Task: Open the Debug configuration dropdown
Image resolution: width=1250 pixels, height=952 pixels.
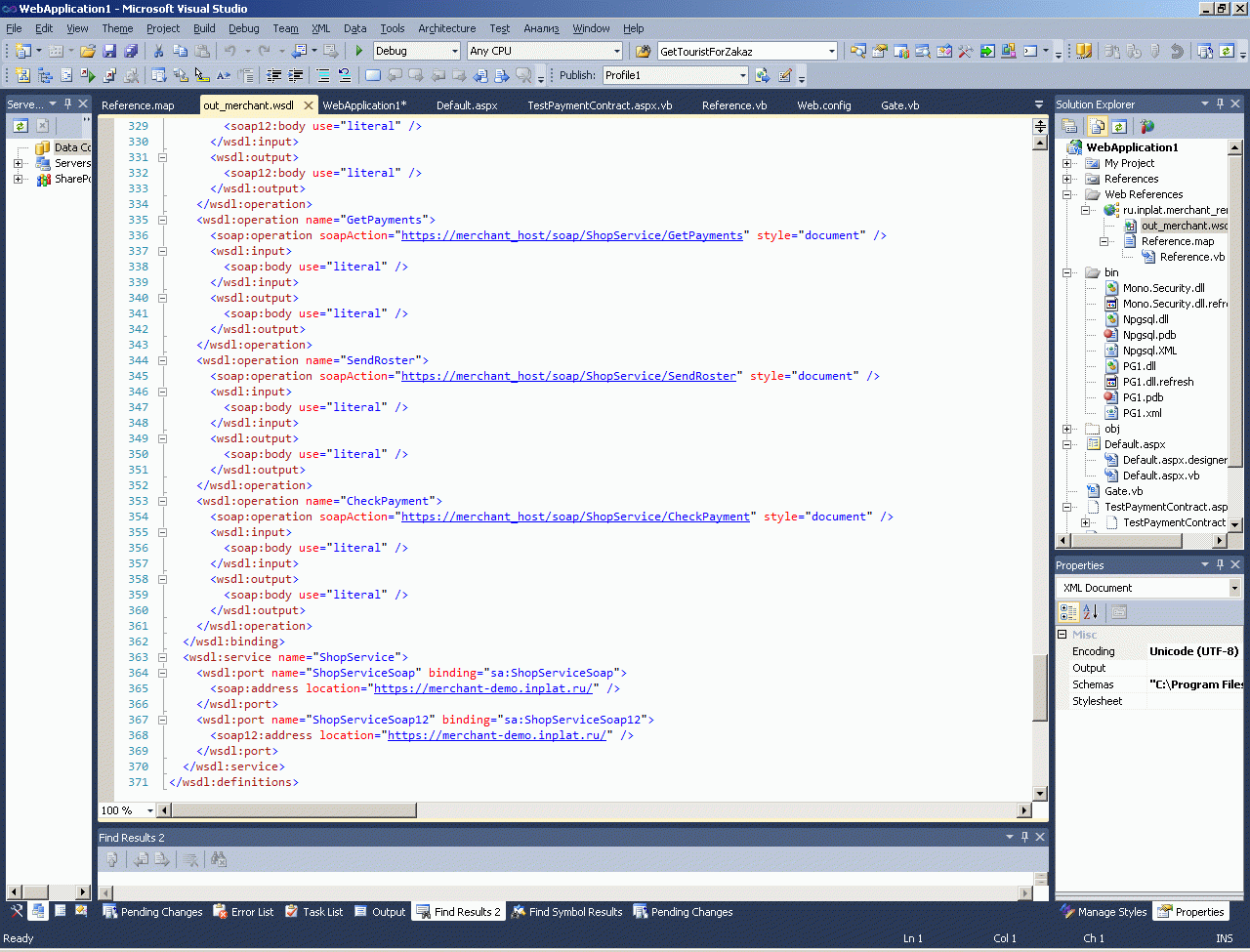Action: tap(455, 51)
